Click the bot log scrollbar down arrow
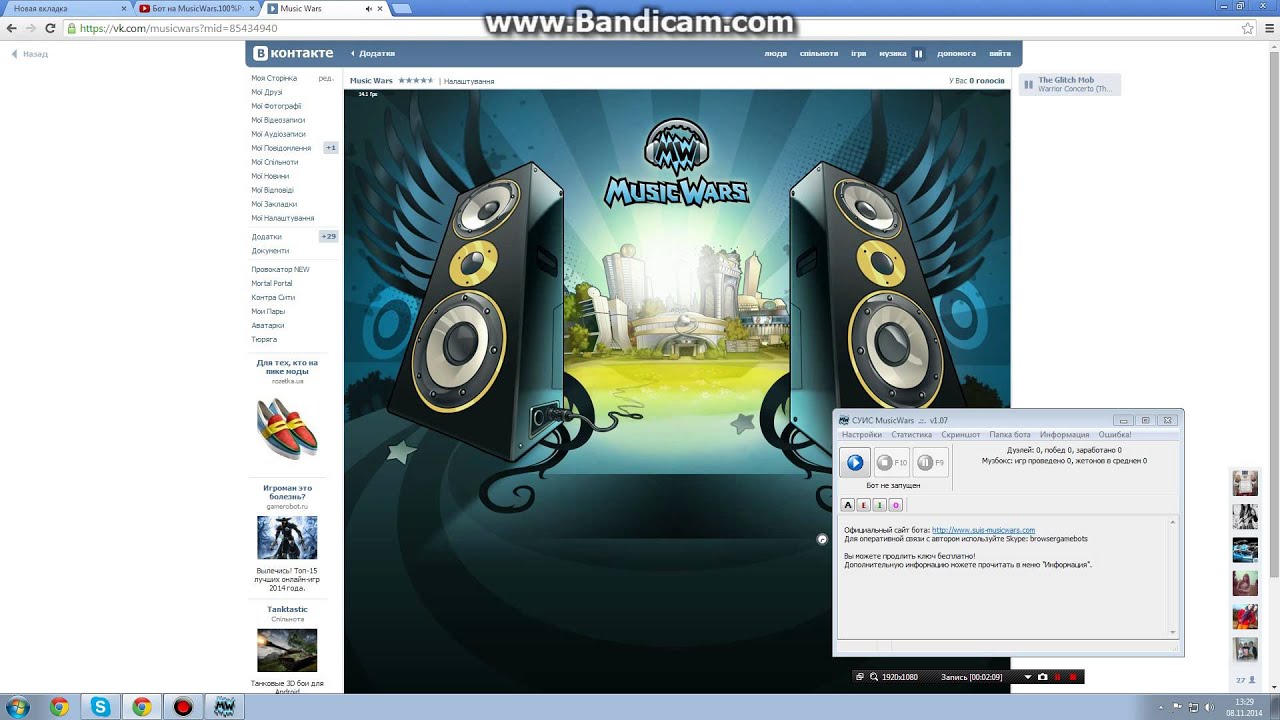The height and width of the screenshot is (720, 1280). tap(1173, 632)
